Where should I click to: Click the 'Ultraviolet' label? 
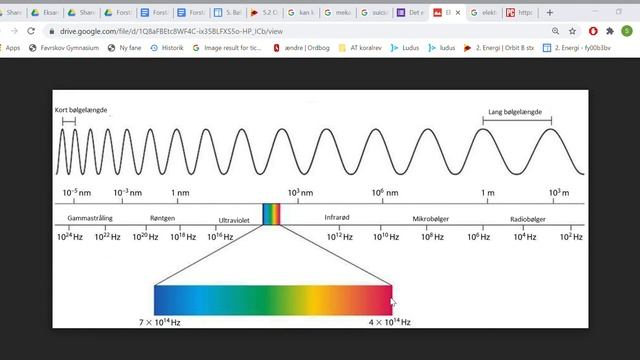pyautogui.click(x=234, y=220)
